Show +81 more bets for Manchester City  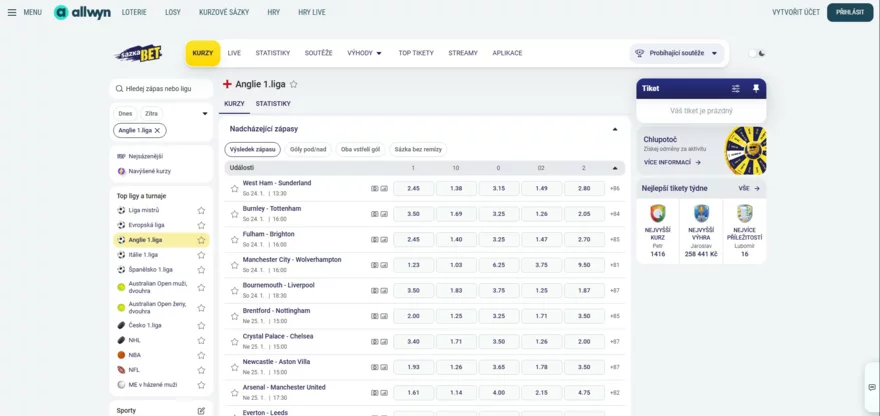point(615,266)
